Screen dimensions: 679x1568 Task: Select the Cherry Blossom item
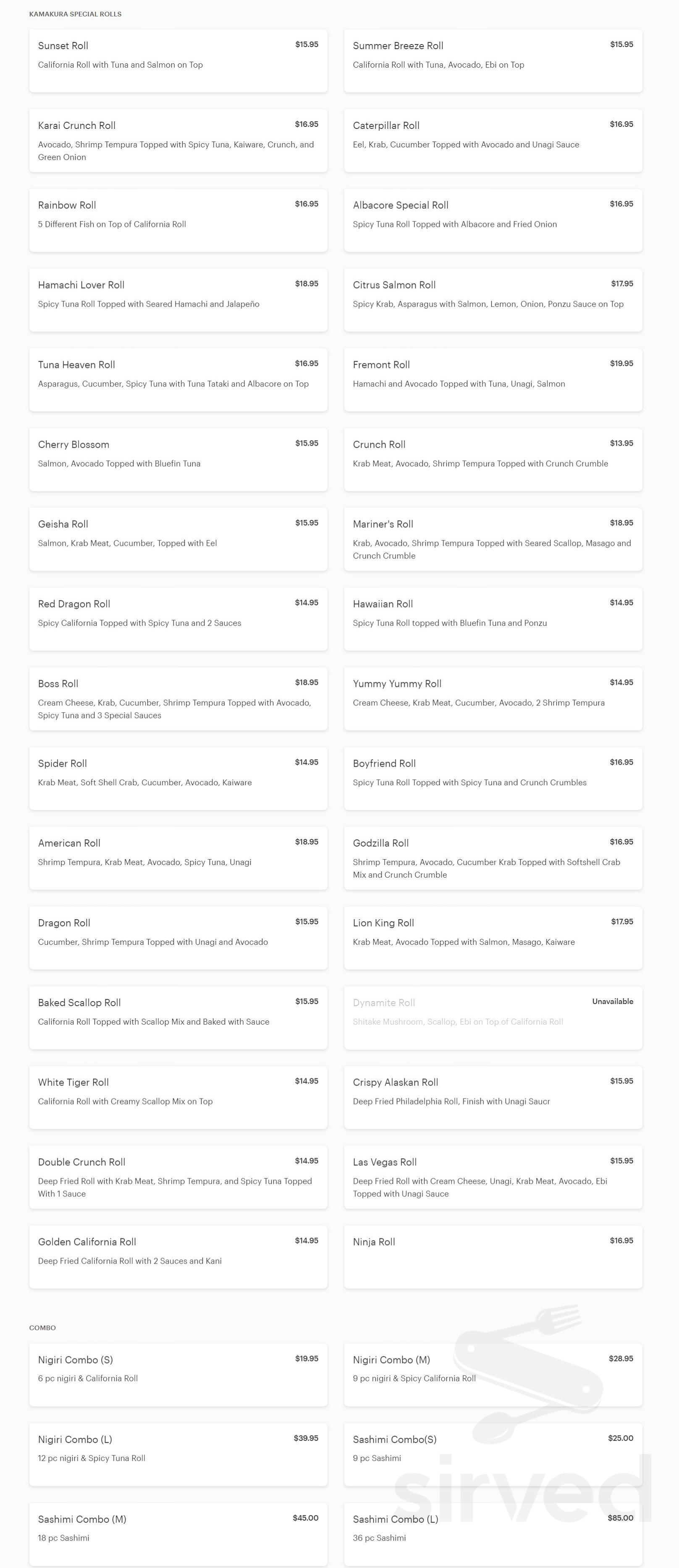click(x=178, y=459)
